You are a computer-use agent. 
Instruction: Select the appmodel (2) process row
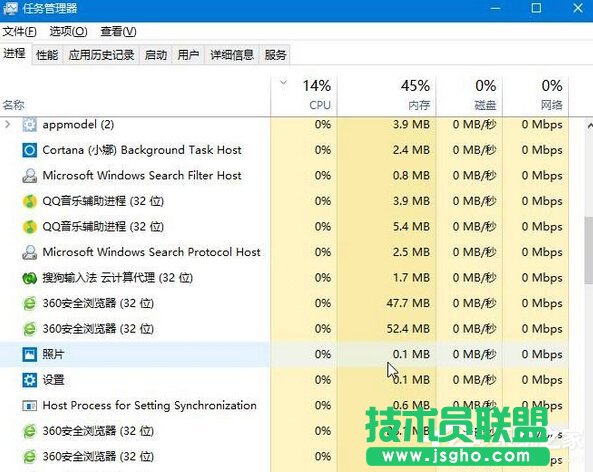pyautogui.click(x=284, y=124)
